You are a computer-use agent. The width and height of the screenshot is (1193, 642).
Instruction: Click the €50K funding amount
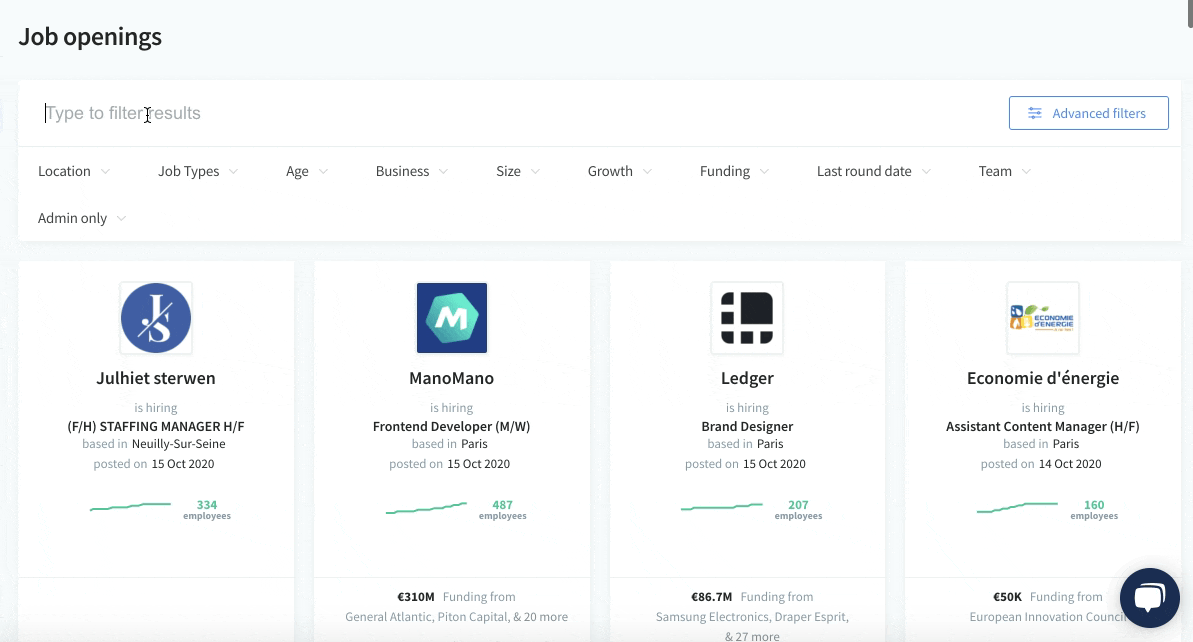click(x=1007, y=597)
